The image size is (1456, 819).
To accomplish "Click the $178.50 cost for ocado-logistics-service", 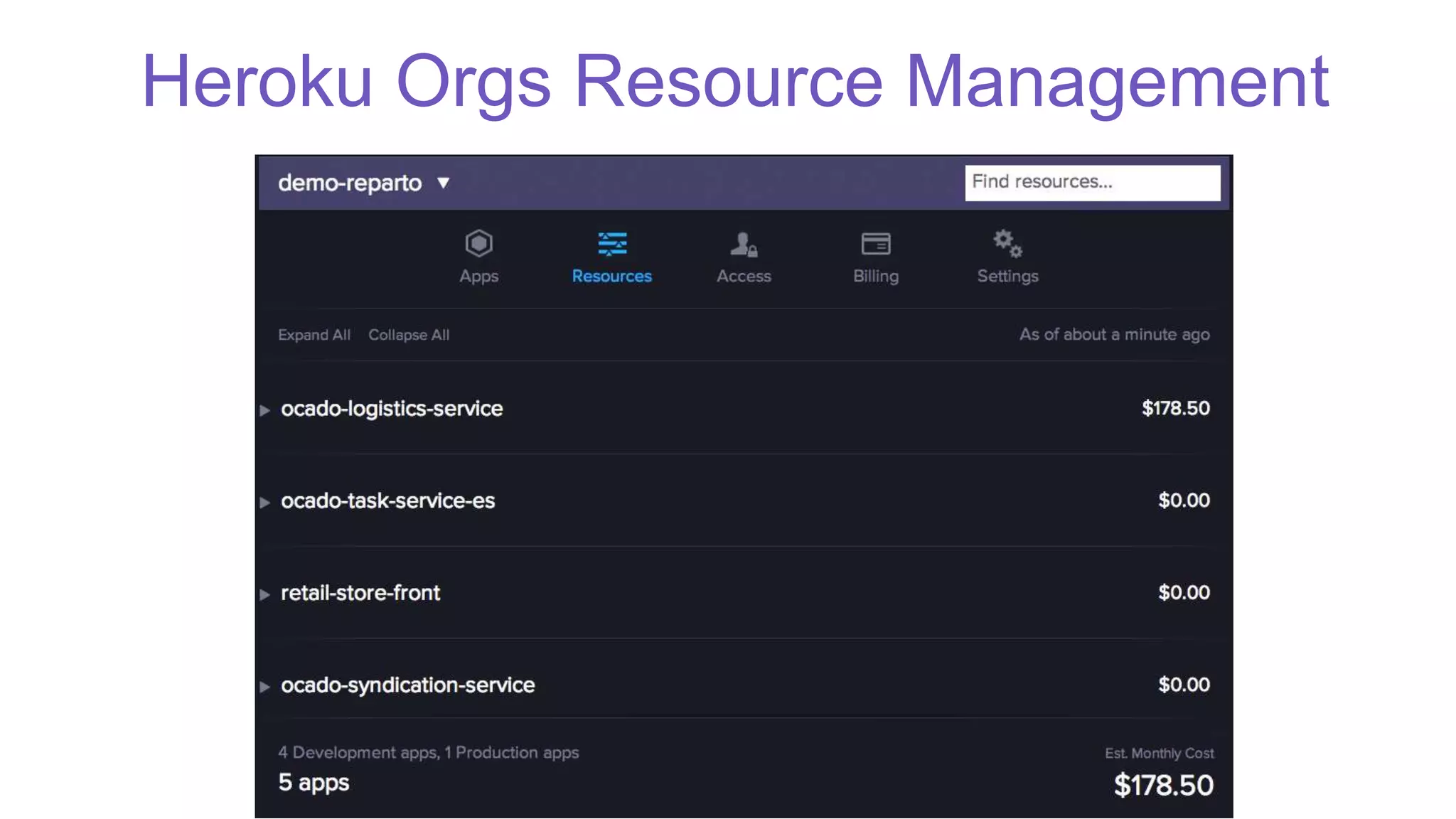I will coord(1176,409).
